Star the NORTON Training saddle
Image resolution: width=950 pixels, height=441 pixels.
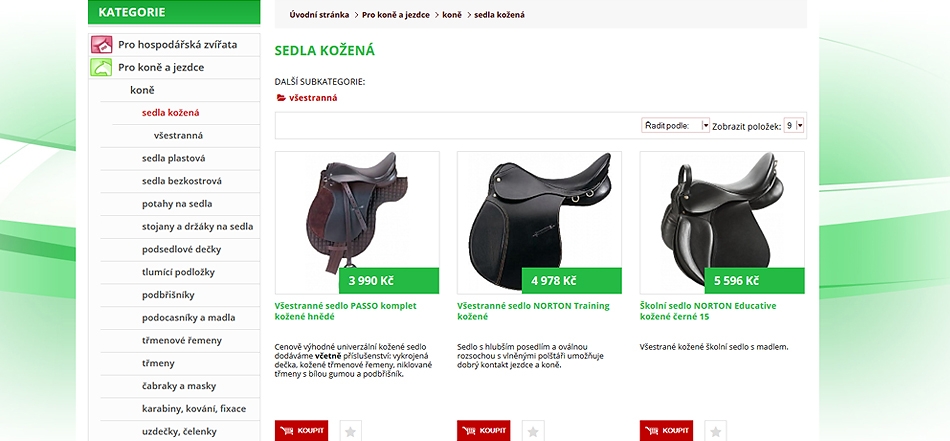(x=533, y=431)
